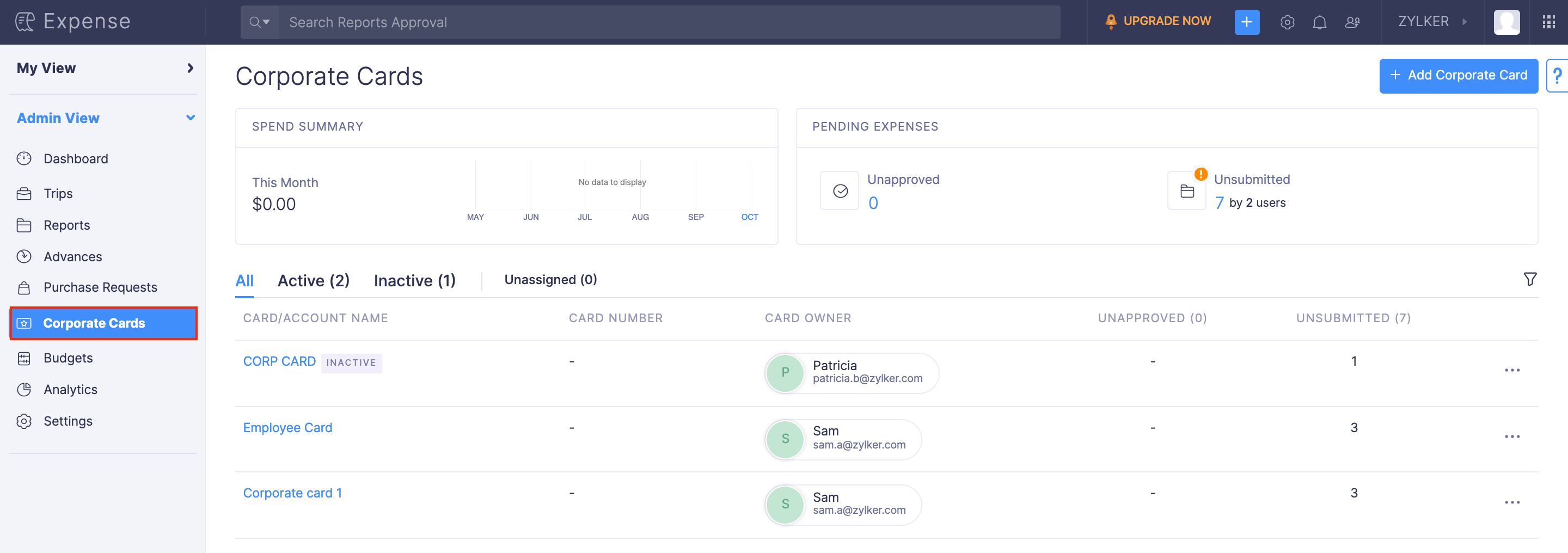Switch to the Unassigned cards tab
The image size is (1568, 553).
(x=550, y=279)
